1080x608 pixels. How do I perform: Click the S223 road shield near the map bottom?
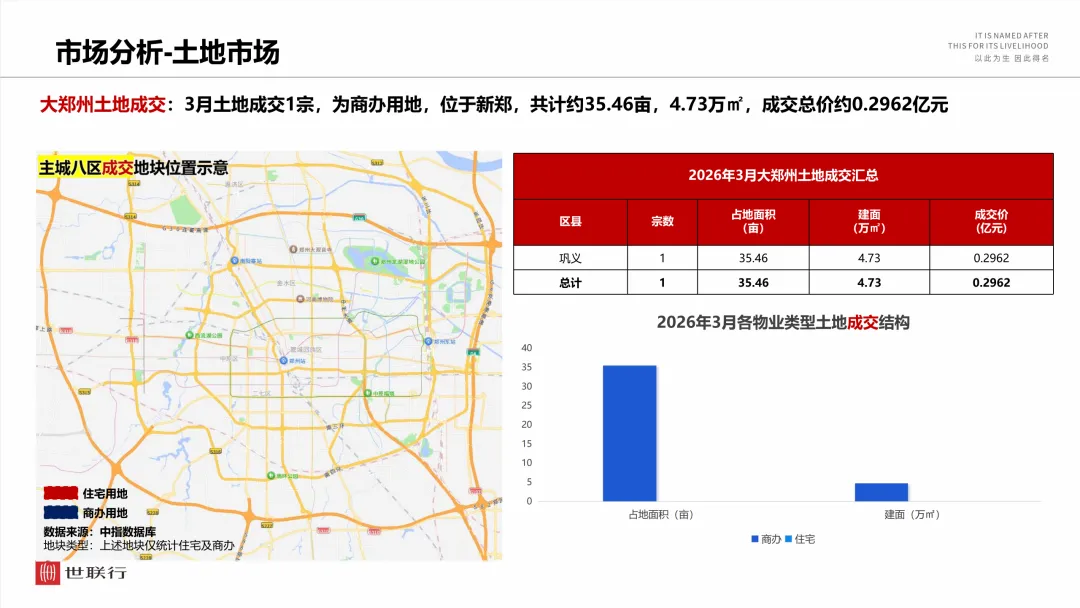click(265, 525)
